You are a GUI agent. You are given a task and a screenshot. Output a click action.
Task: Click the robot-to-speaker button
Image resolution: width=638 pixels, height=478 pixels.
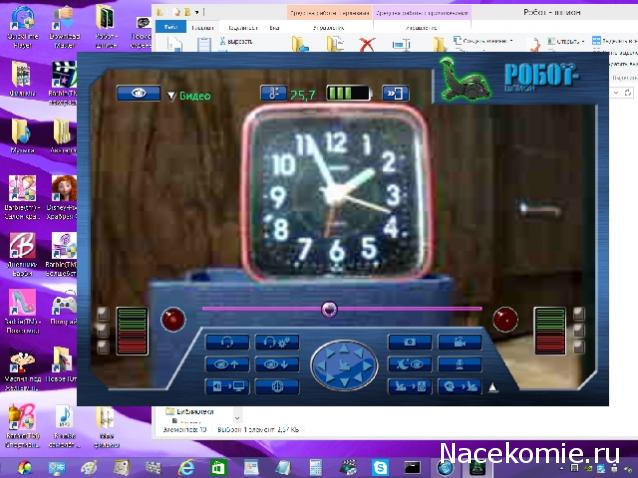coord(410,386)
